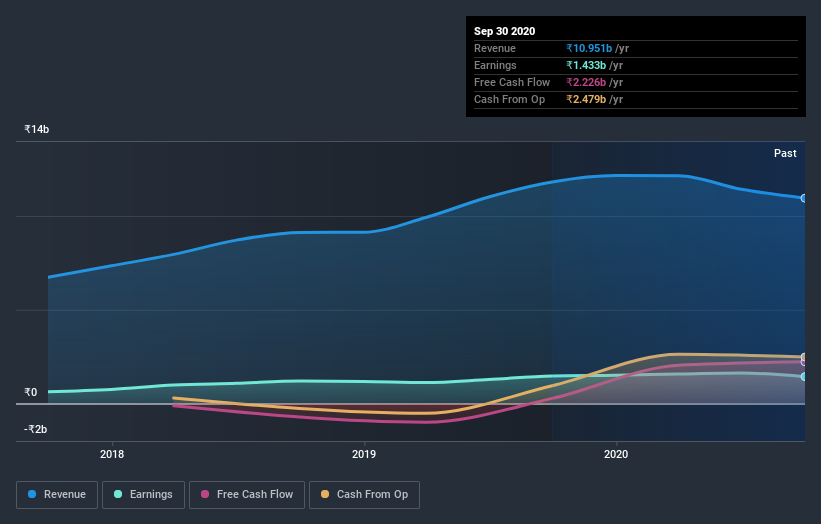Select the Revenue end-point marker on chart
The height and width of the screenshot is (524, 821).
click(803, 198)
